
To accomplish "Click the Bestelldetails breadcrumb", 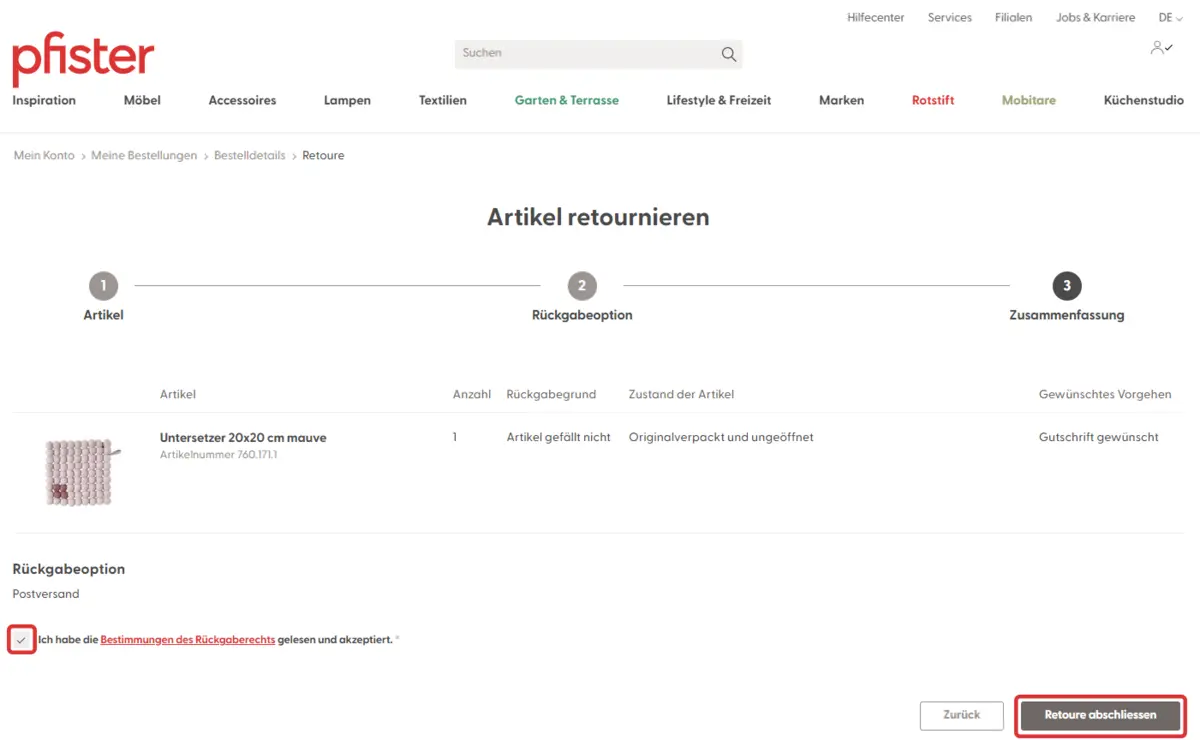I will pos(249,156).
